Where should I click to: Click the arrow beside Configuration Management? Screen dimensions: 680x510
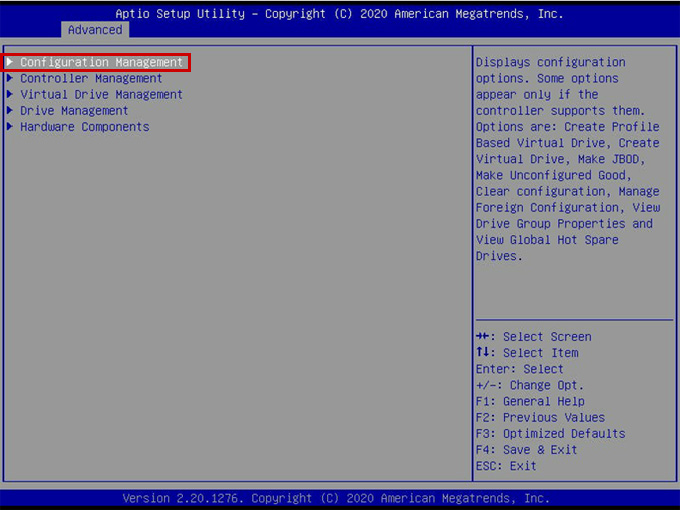pos(10,62)
